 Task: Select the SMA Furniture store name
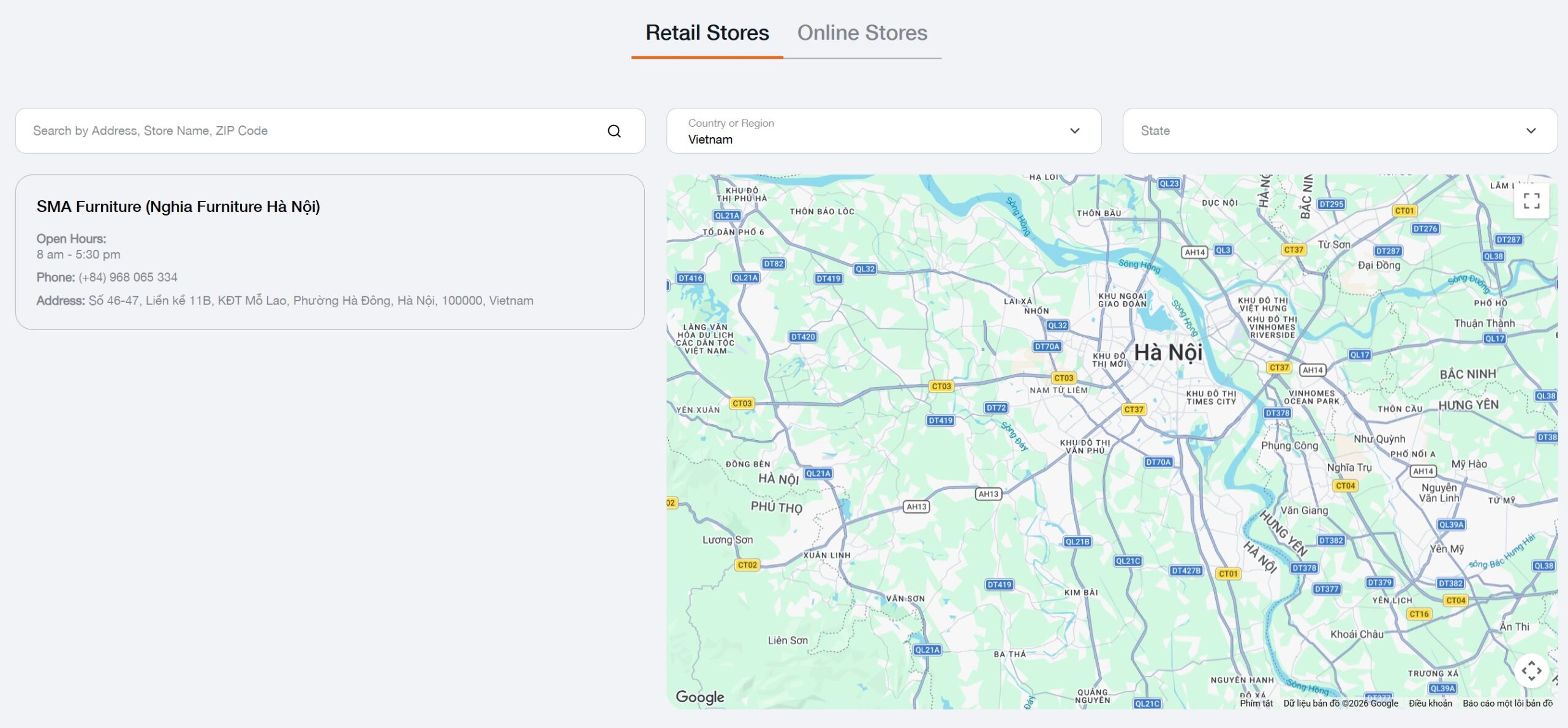(x=178, y=207)
